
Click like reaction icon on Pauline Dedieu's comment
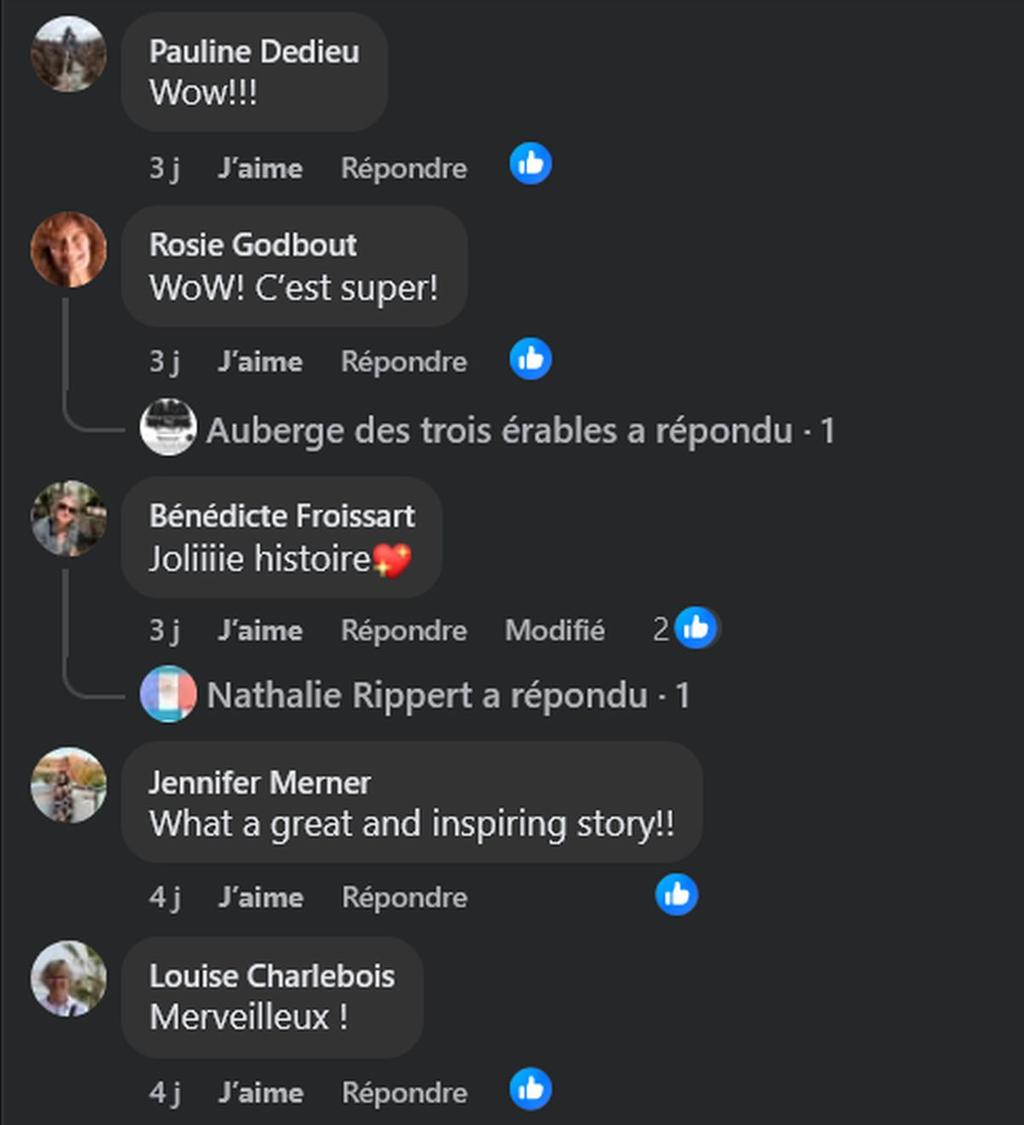click(x=531, y=164)
